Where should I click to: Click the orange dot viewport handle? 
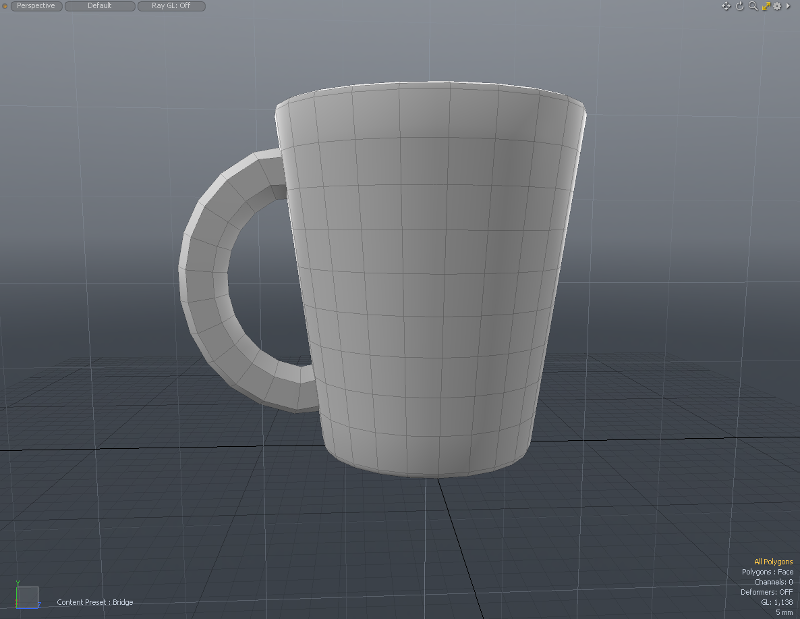coord(6,6)
